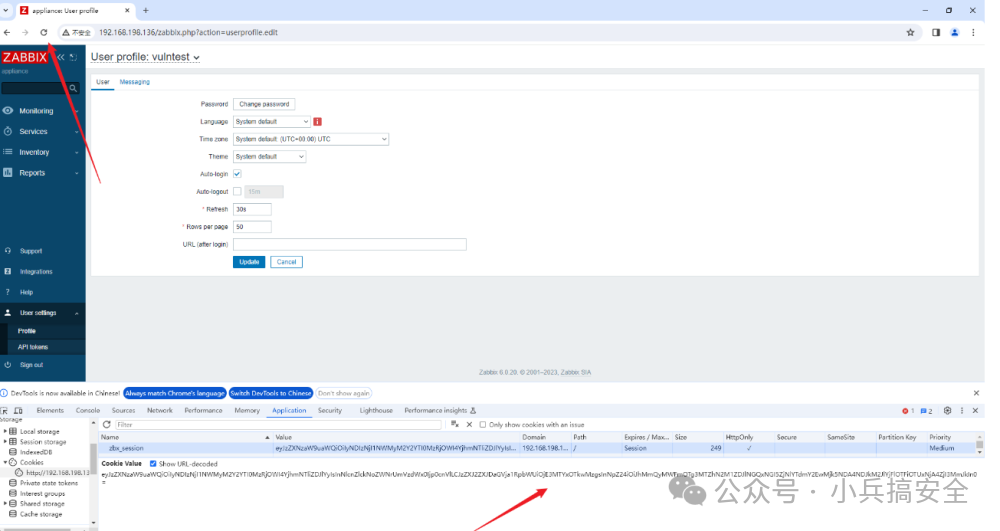Open the DevTools Elements tab
The width and height of the screenshot is (1000, 531).
pyautogui.click(x=50, y=411)
